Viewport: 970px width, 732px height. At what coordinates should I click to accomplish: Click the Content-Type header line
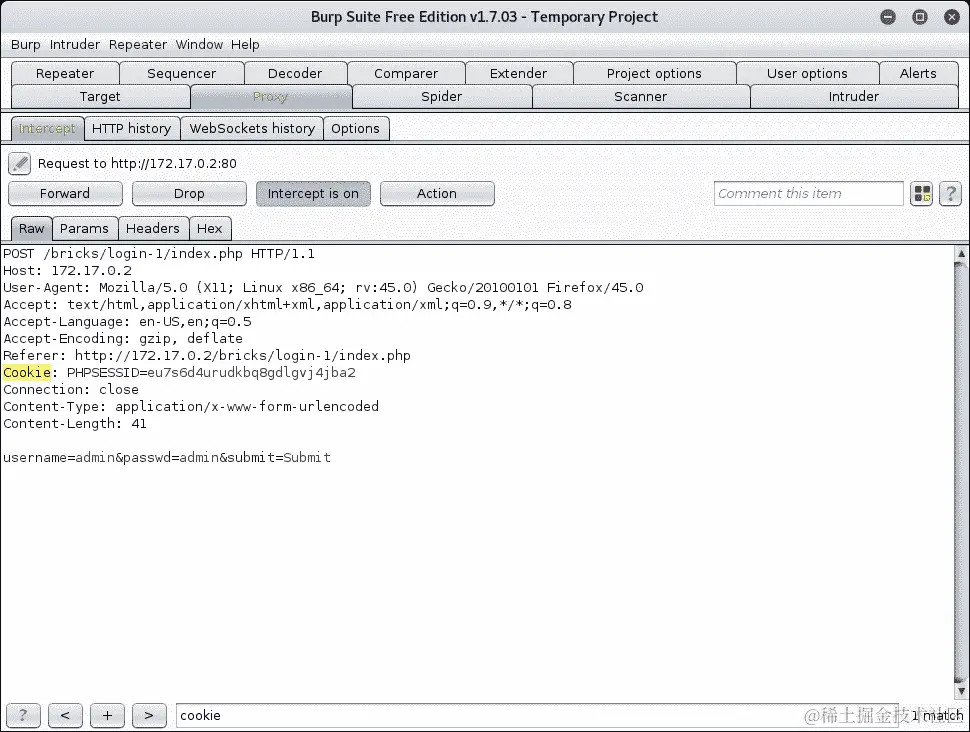(x=191, y=407)
